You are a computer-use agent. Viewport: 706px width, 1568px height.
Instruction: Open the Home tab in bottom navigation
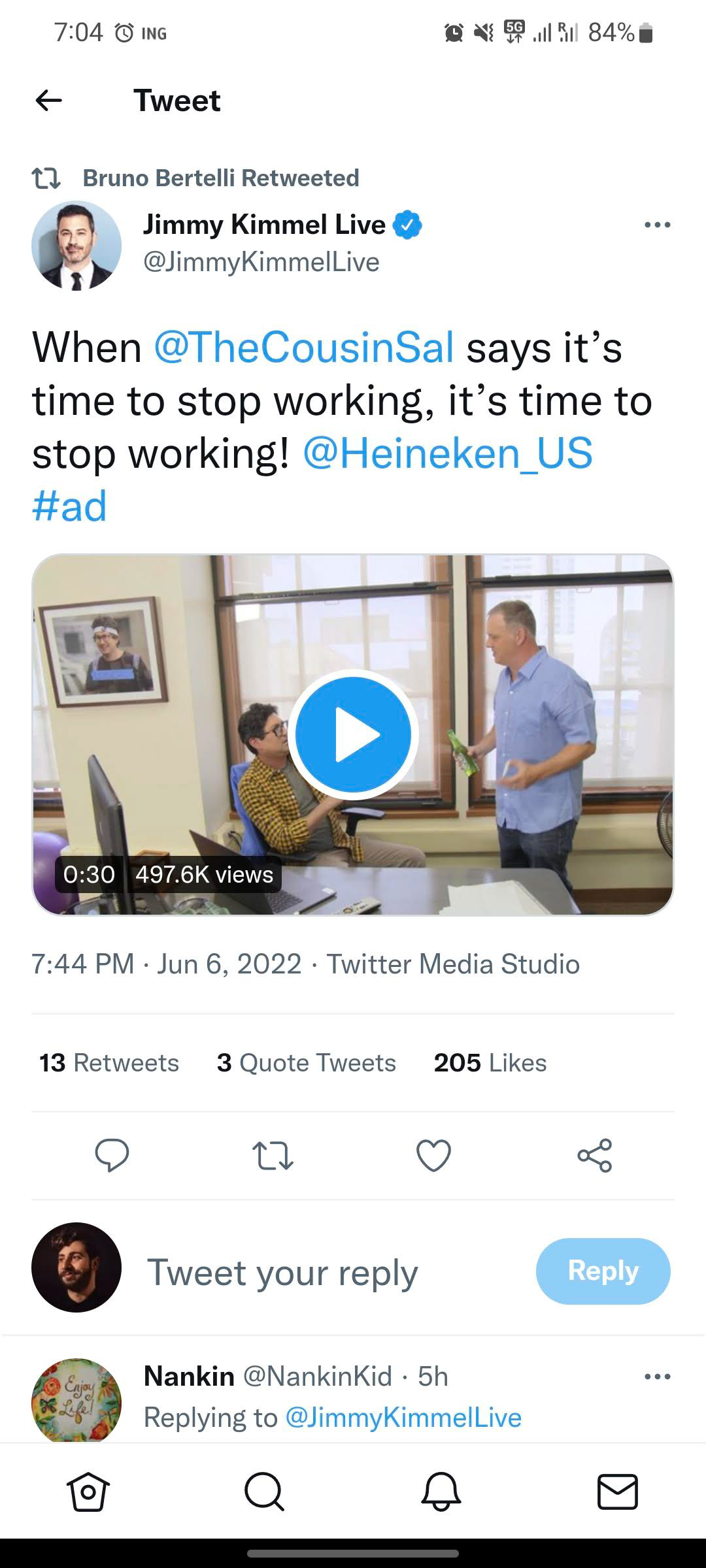88,1492
